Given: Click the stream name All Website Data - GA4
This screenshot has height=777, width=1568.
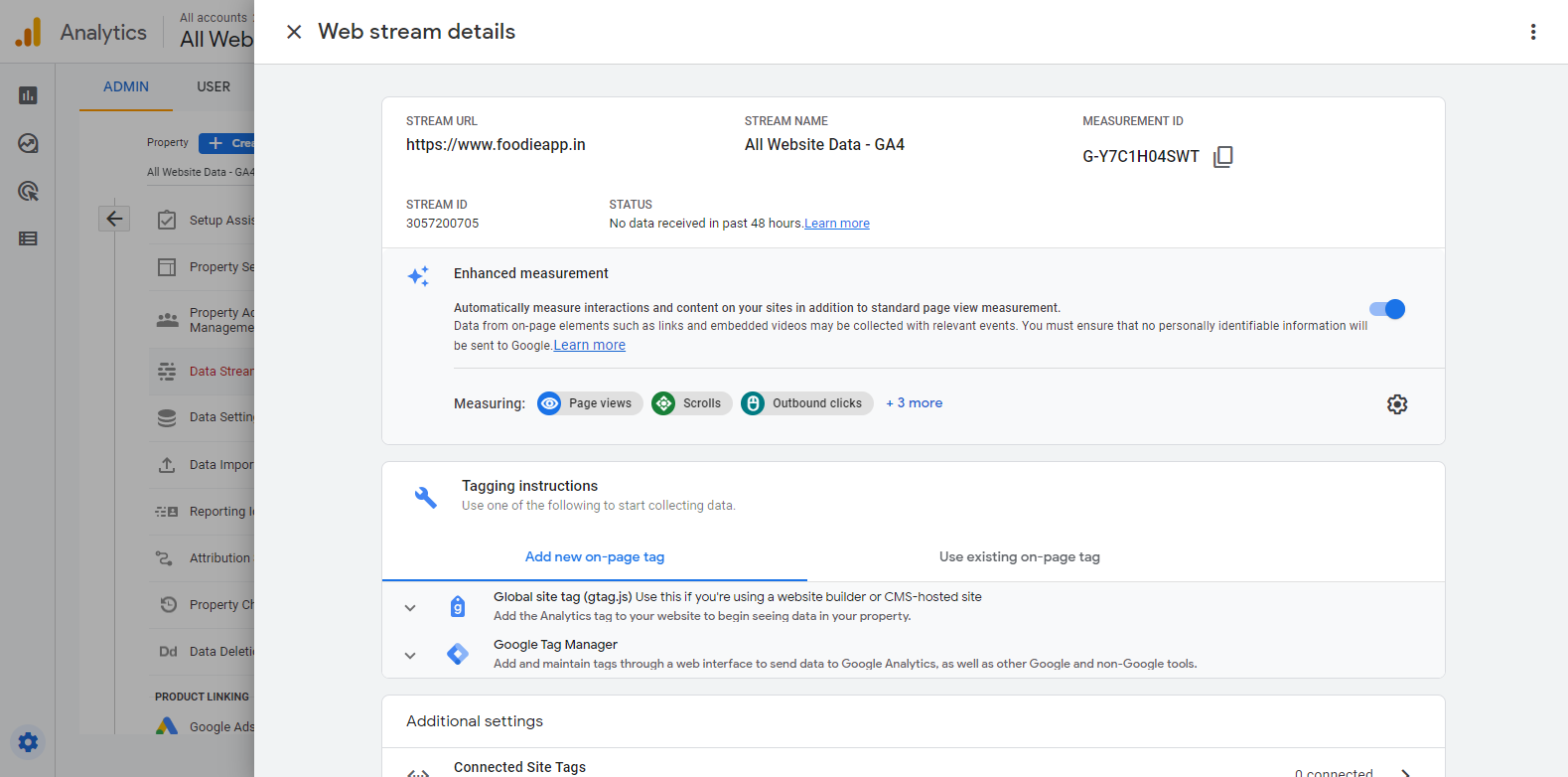Looking at the screenshot, I should tap(824, 145).
